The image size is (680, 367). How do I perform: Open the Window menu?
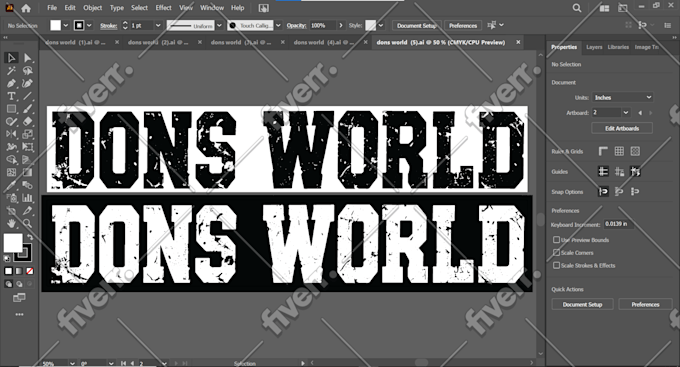click(x=212, y=8)
